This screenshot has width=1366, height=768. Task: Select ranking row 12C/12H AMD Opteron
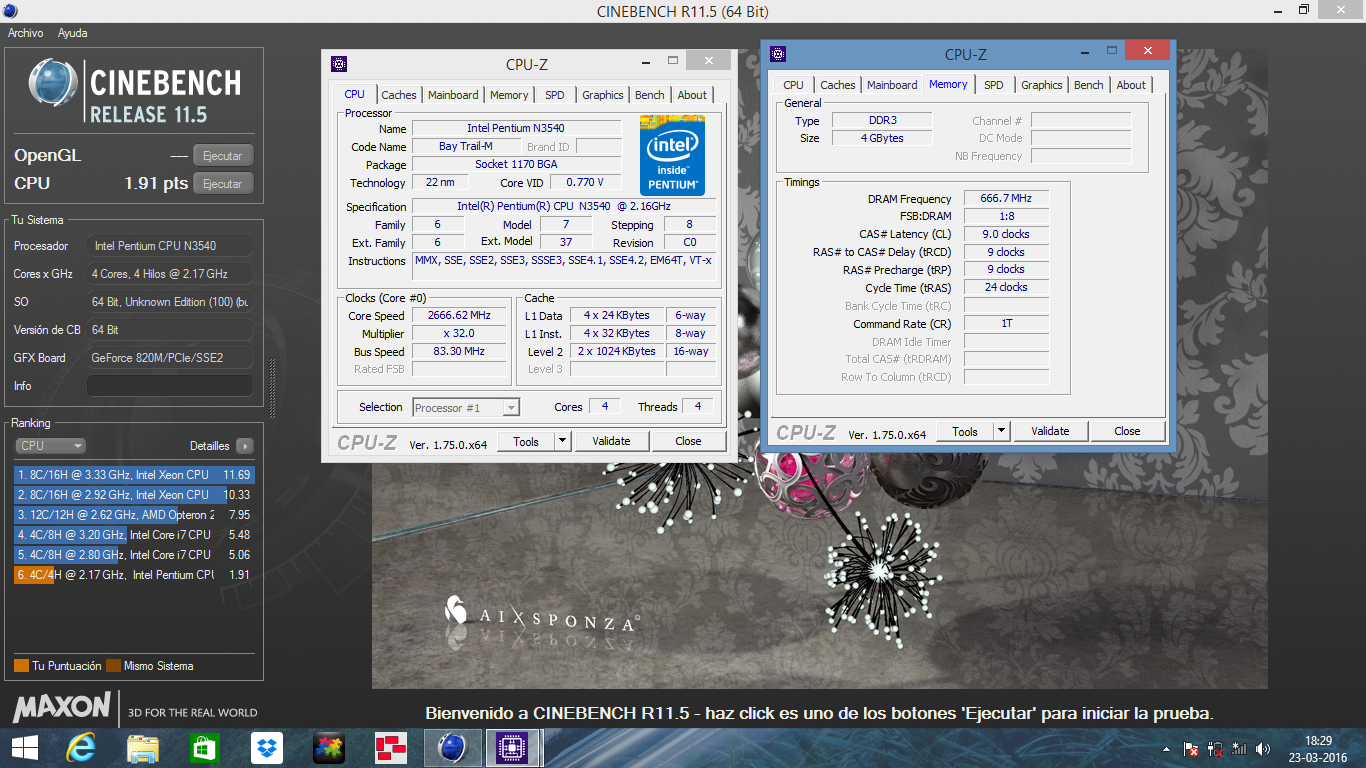click(x=134, y=515)
